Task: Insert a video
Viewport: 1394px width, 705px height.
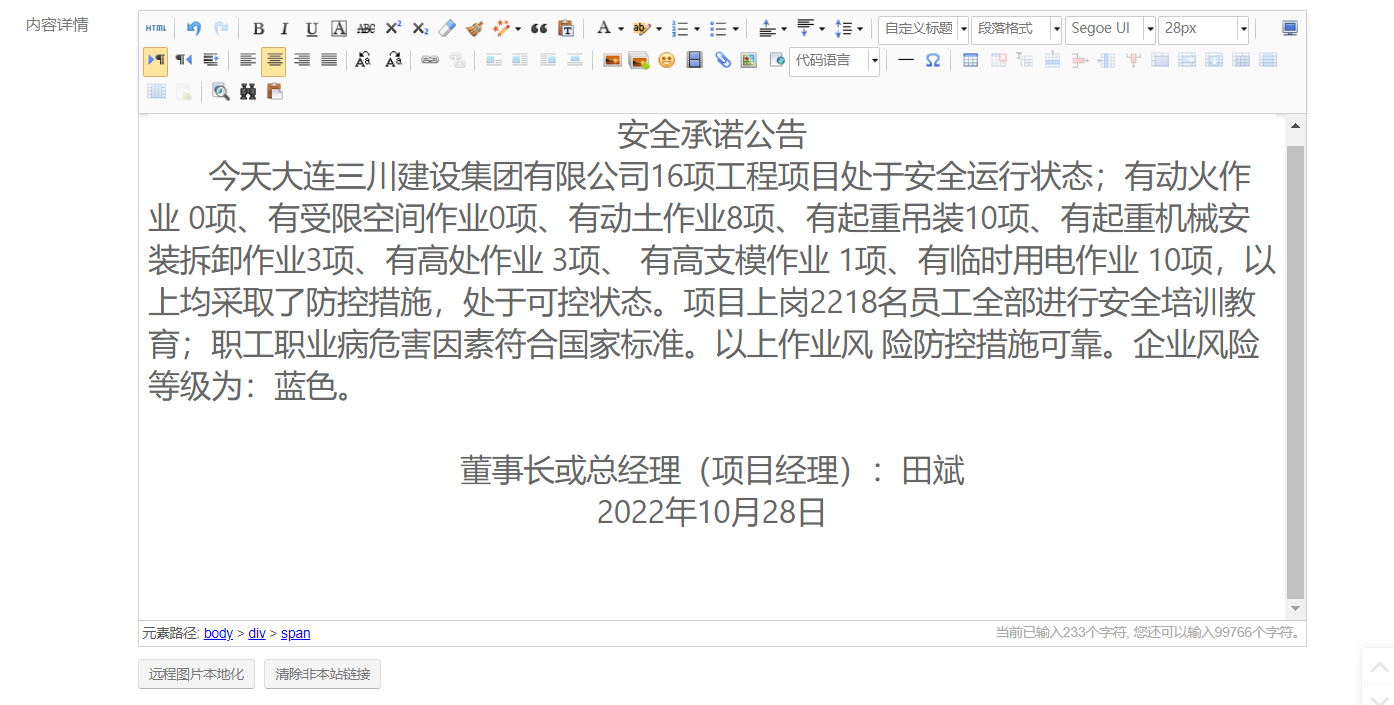Action: pyautogui.click(x=694, y=60)
